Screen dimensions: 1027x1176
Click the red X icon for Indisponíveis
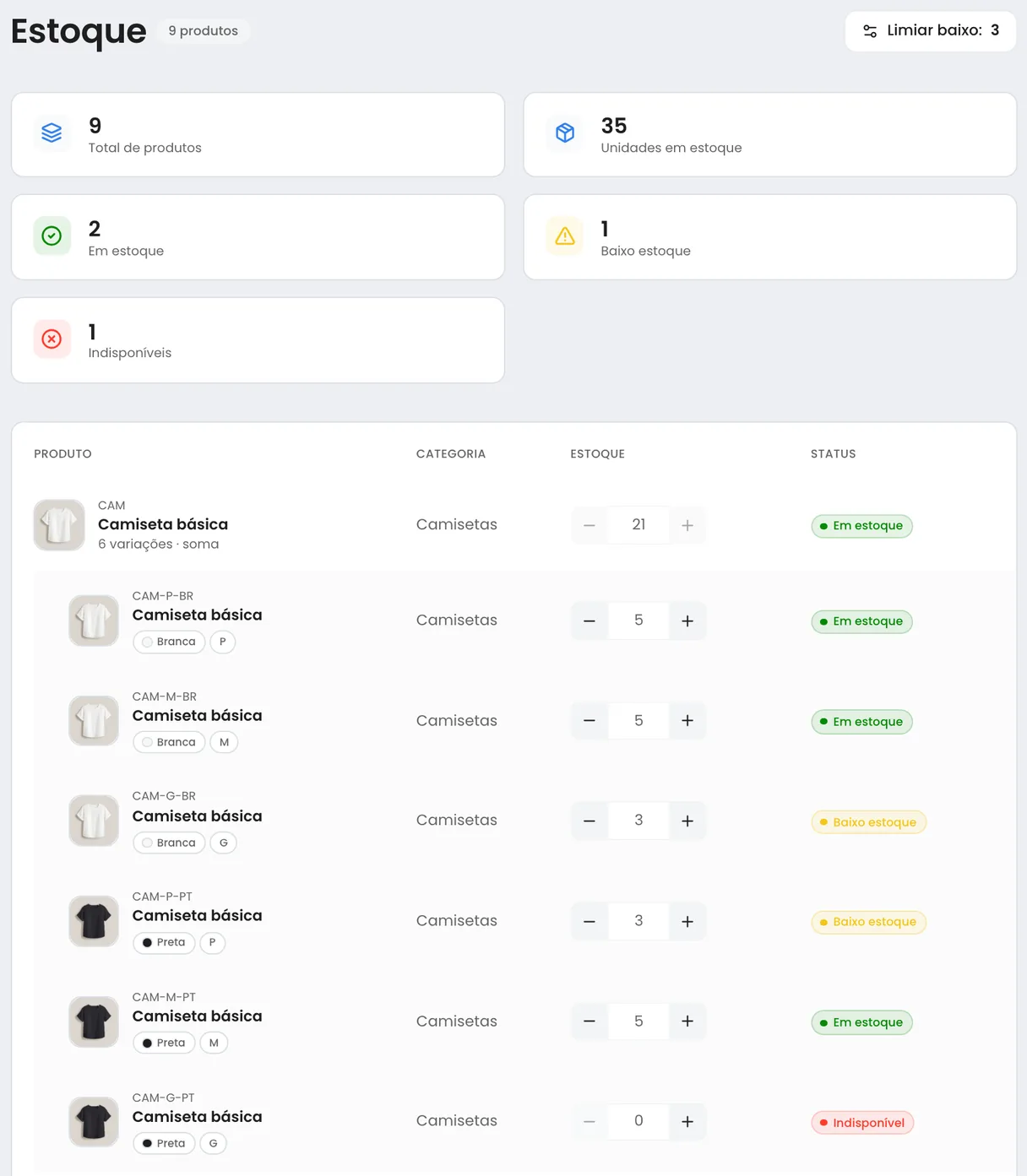(52, 339)
